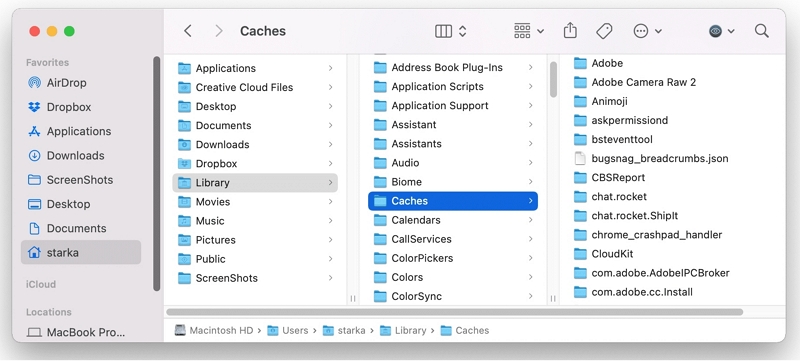Select the CallServices folder

[453, 239]
